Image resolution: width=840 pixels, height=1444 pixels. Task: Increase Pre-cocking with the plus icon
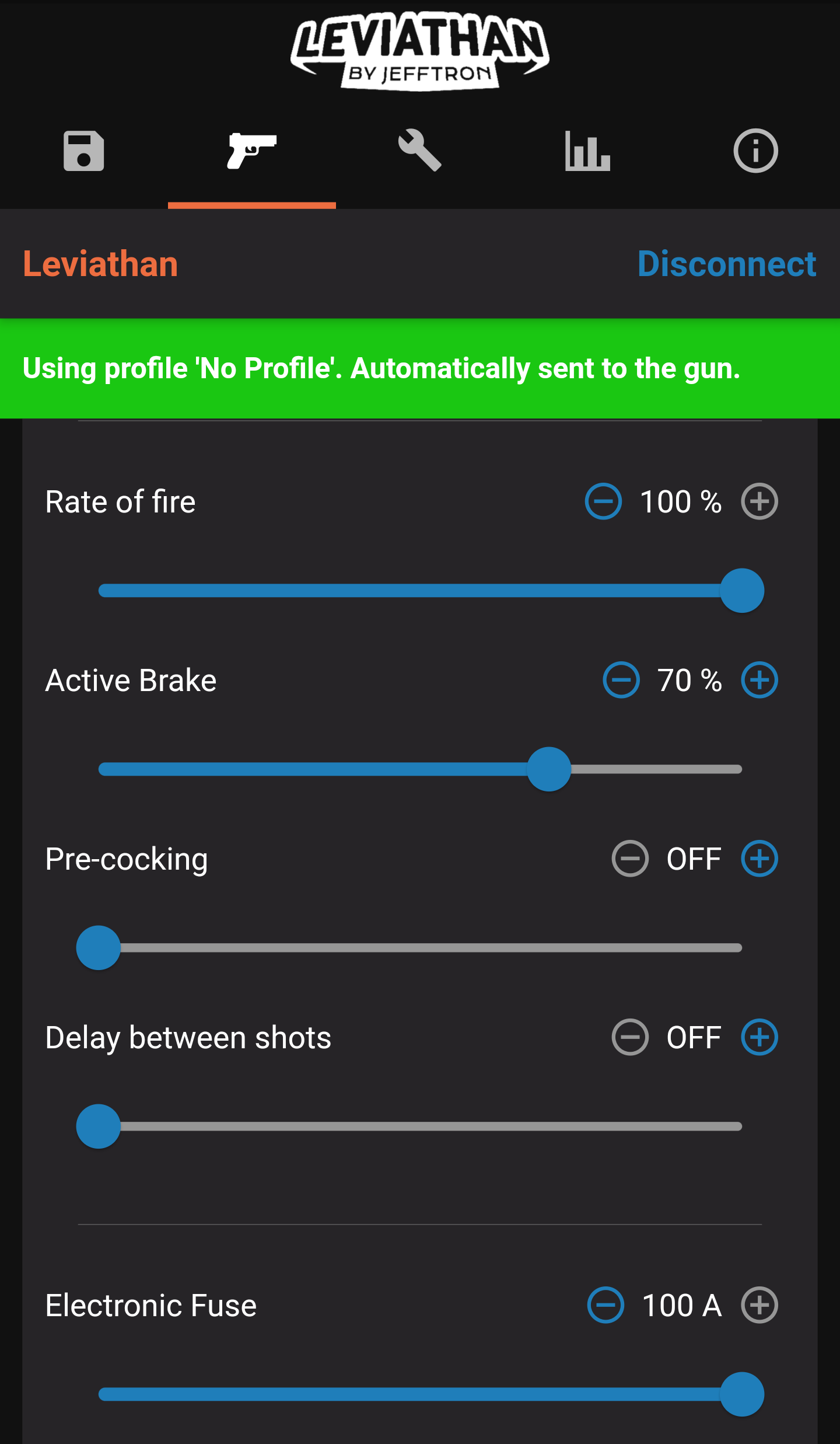[x=759, y=859]
